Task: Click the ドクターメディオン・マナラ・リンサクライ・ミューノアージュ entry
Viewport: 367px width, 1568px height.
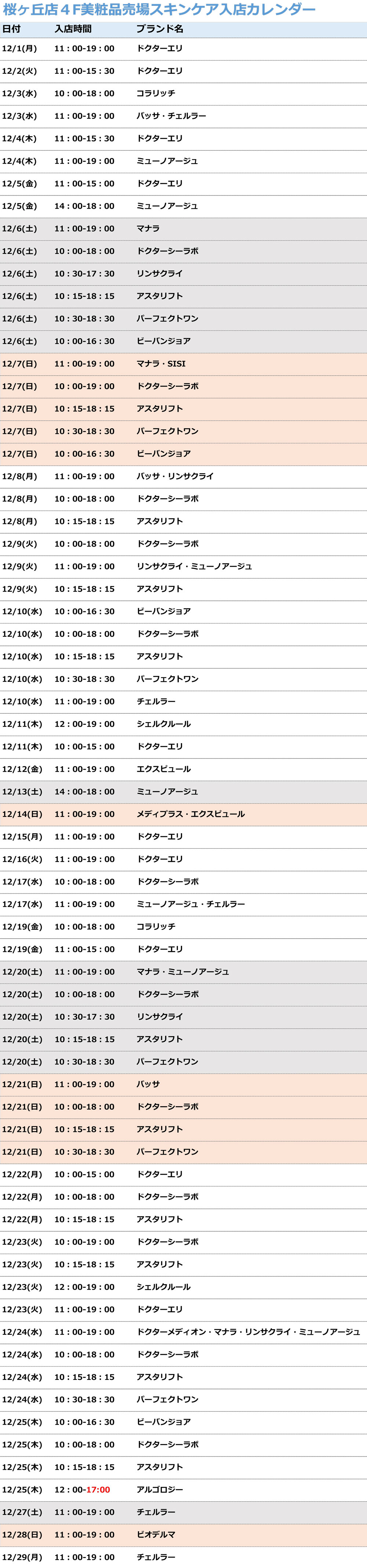Action: pos(248,1333)
